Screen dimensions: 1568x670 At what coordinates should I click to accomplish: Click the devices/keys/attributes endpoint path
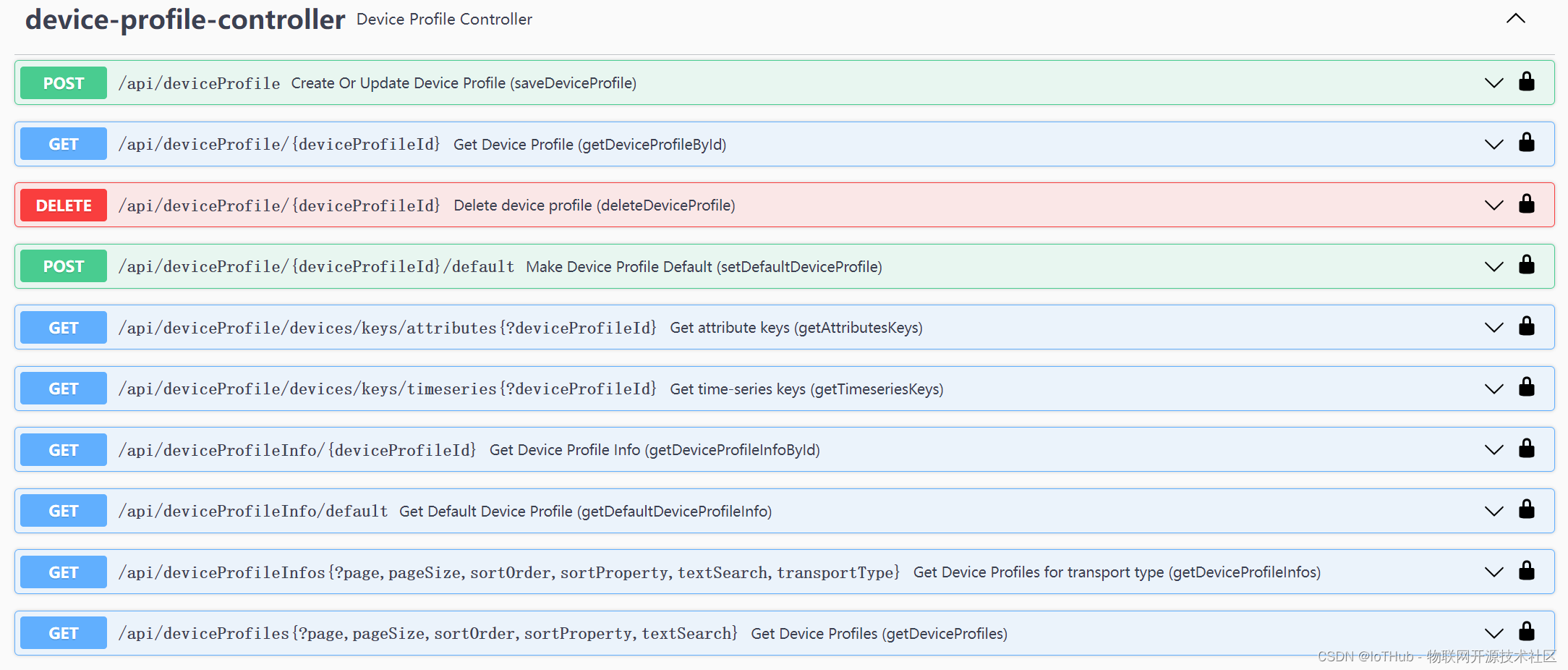click(x=388, y=328)
